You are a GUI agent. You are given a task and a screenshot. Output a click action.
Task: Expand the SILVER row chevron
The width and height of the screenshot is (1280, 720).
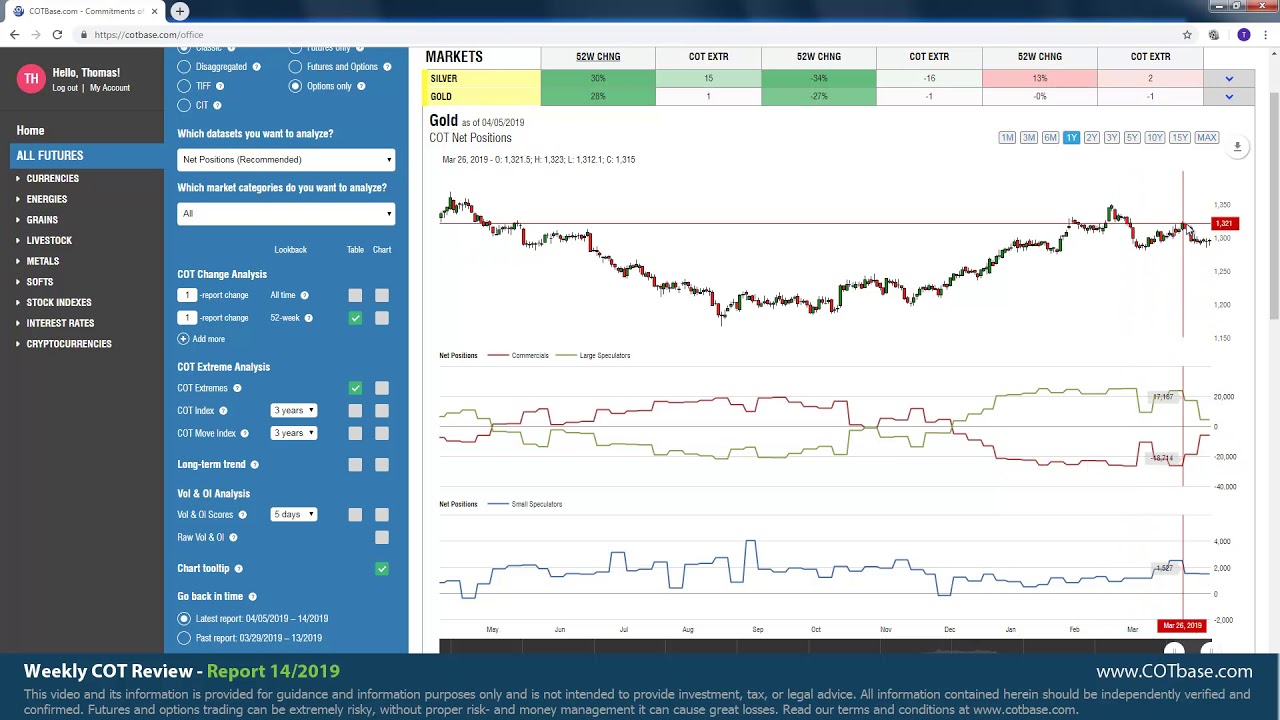click(1229, 79)
